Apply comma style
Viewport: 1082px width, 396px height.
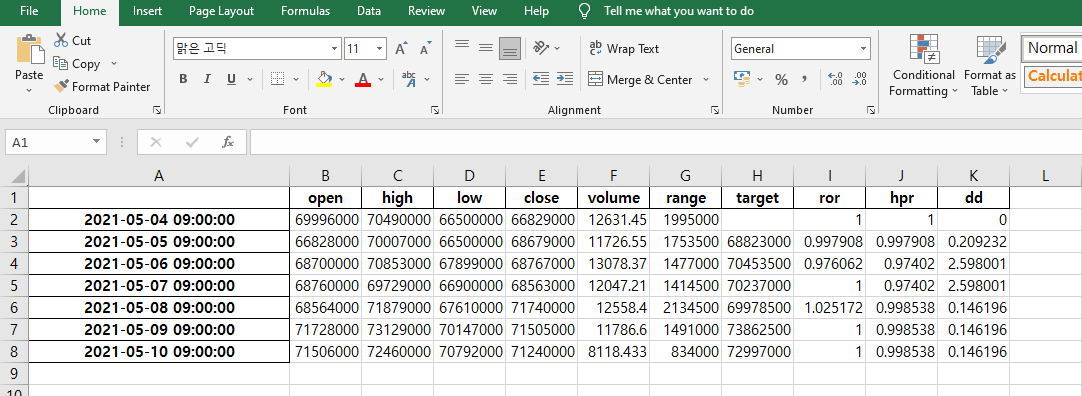pyautogui.click(x=805, y=79)
